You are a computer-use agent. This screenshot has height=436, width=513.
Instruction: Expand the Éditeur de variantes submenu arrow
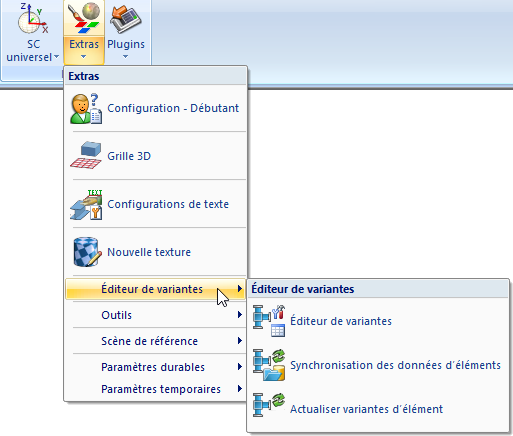coord(240,289)
